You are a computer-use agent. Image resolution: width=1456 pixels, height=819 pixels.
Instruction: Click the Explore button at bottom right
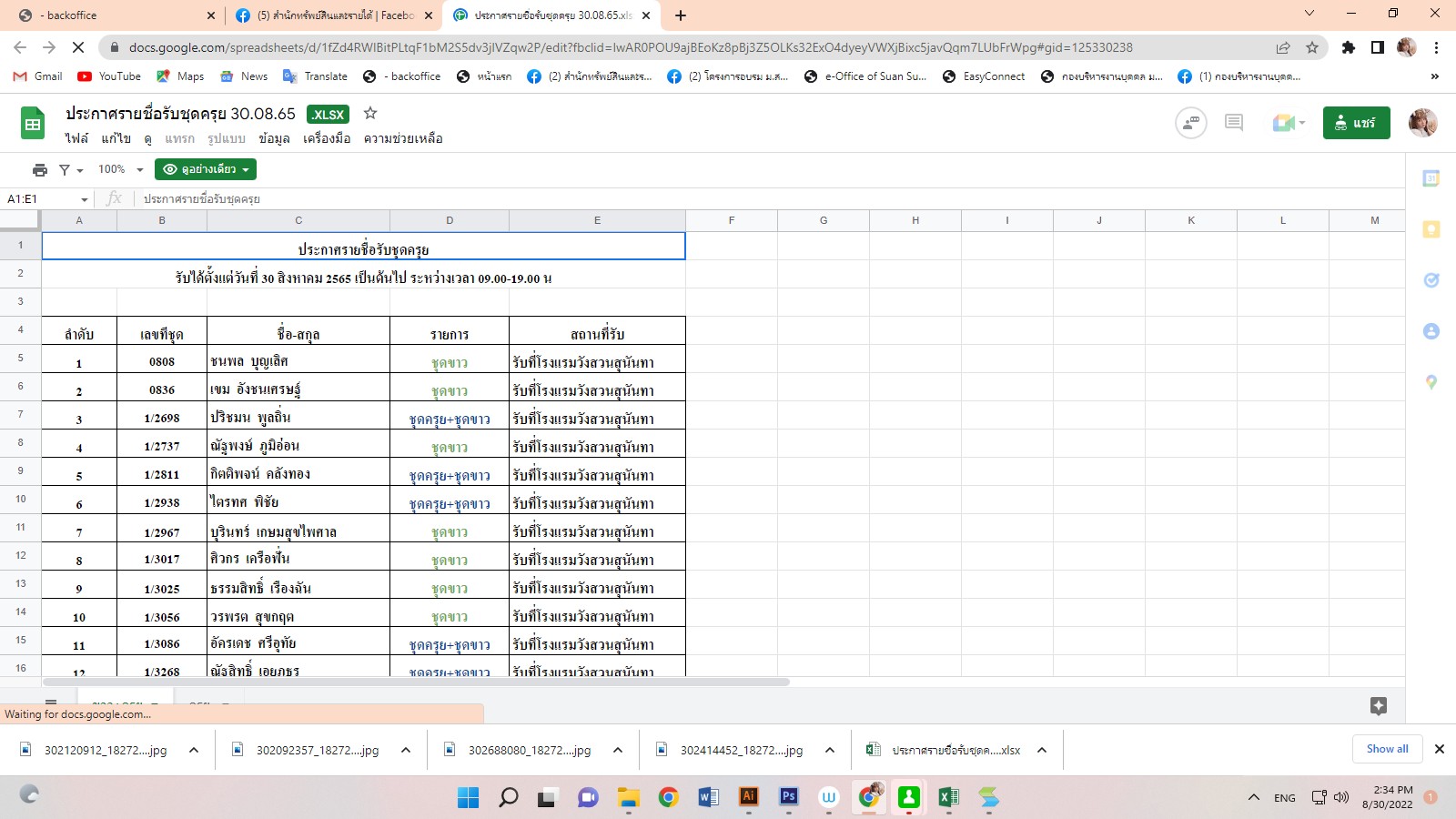1378,706
